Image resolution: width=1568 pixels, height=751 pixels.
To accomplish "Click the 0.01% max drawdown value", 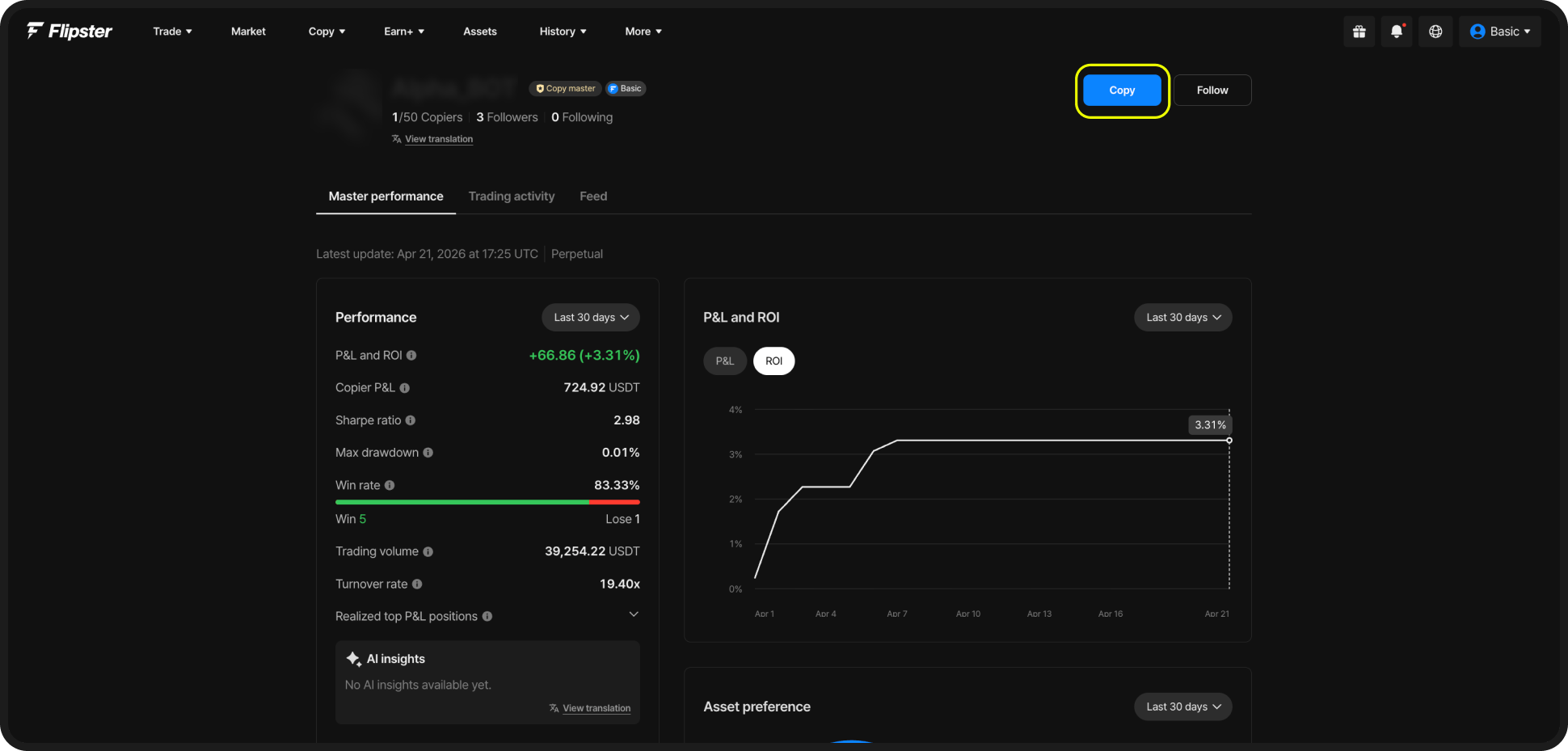I will pos(621,453).
